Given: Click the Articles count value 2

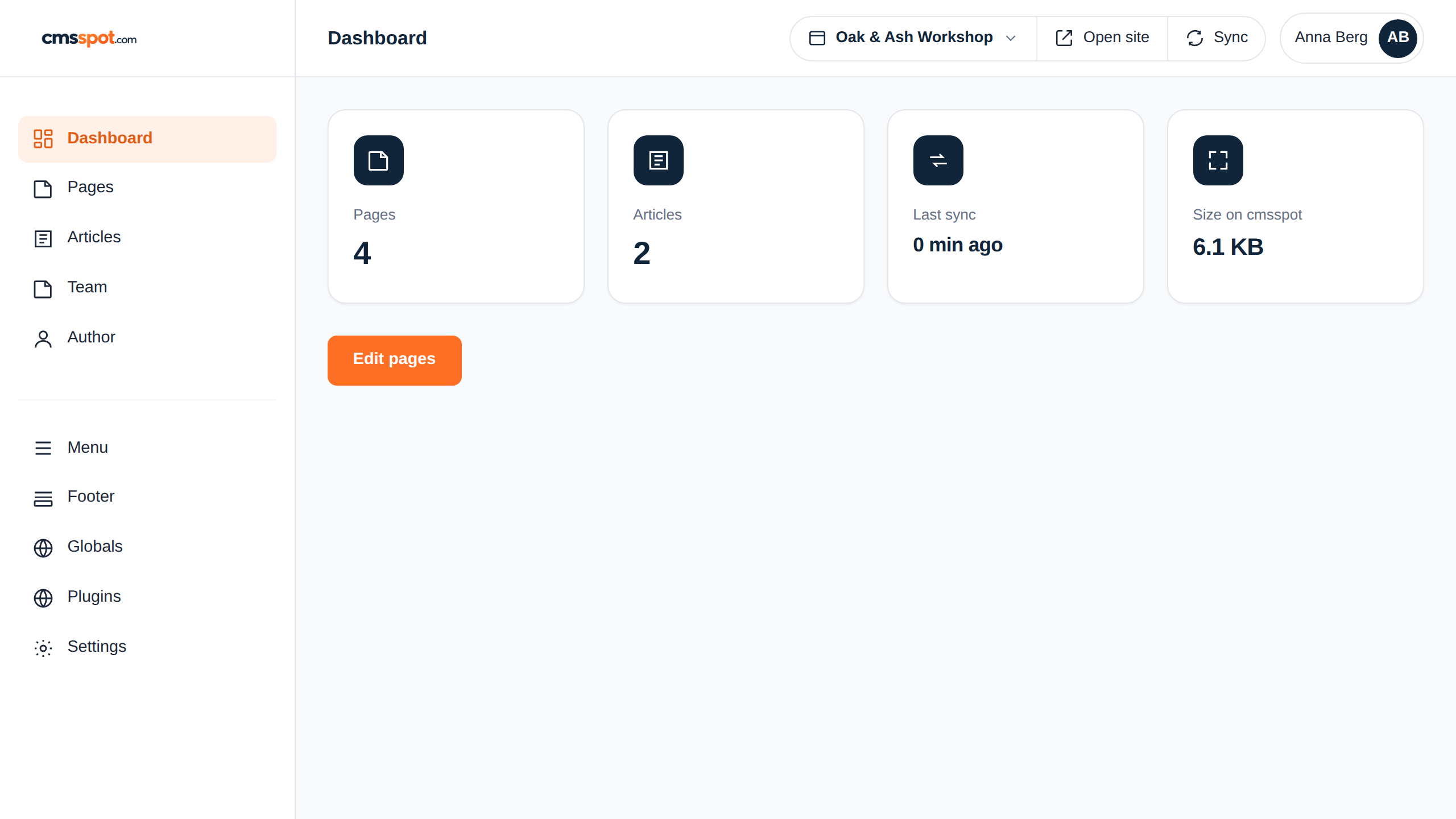Looking at the screenshot, I should pyautogui.click(x=642, y=253).
